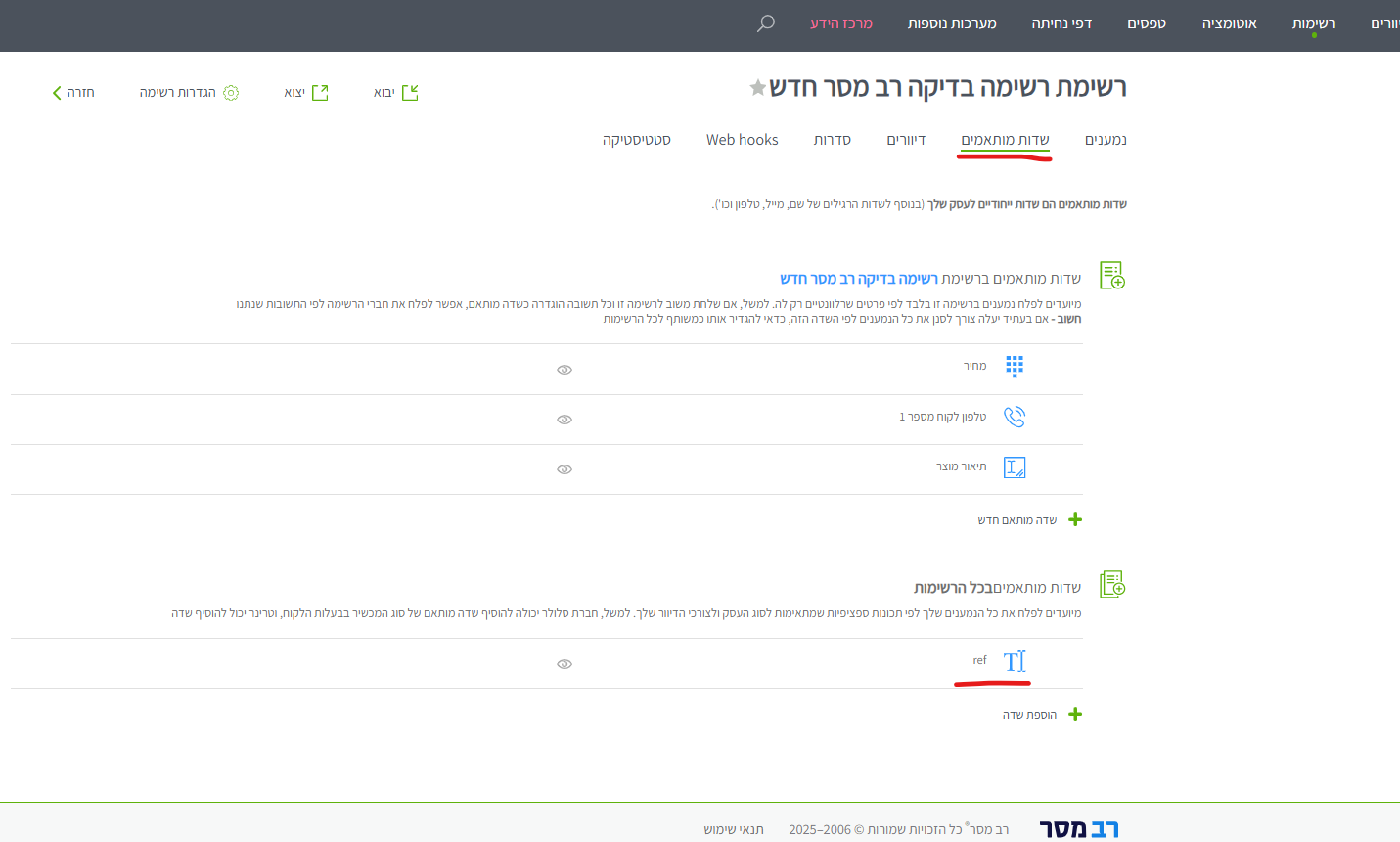Open list settings gear (הגדרות רשימה)
Screen dimensions: 1400x842
[231, 93]
